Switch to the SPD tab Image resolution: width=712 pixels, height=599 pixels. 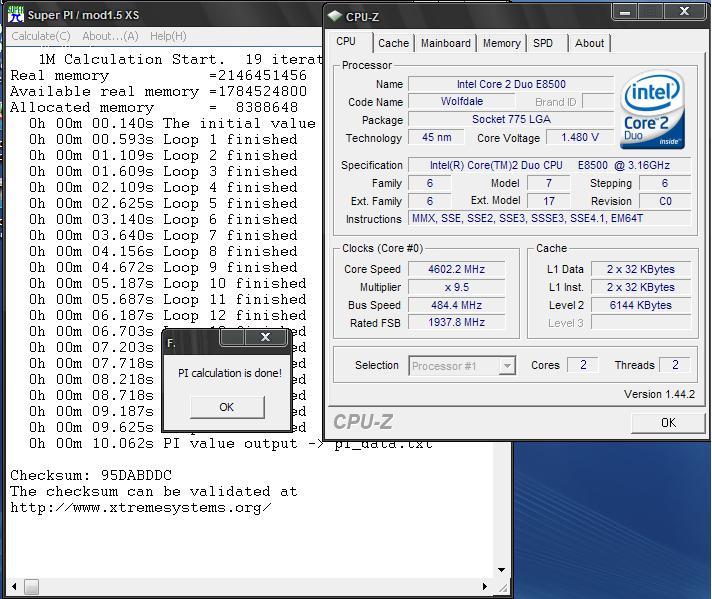pyautogui.click(x=543, y=43)
